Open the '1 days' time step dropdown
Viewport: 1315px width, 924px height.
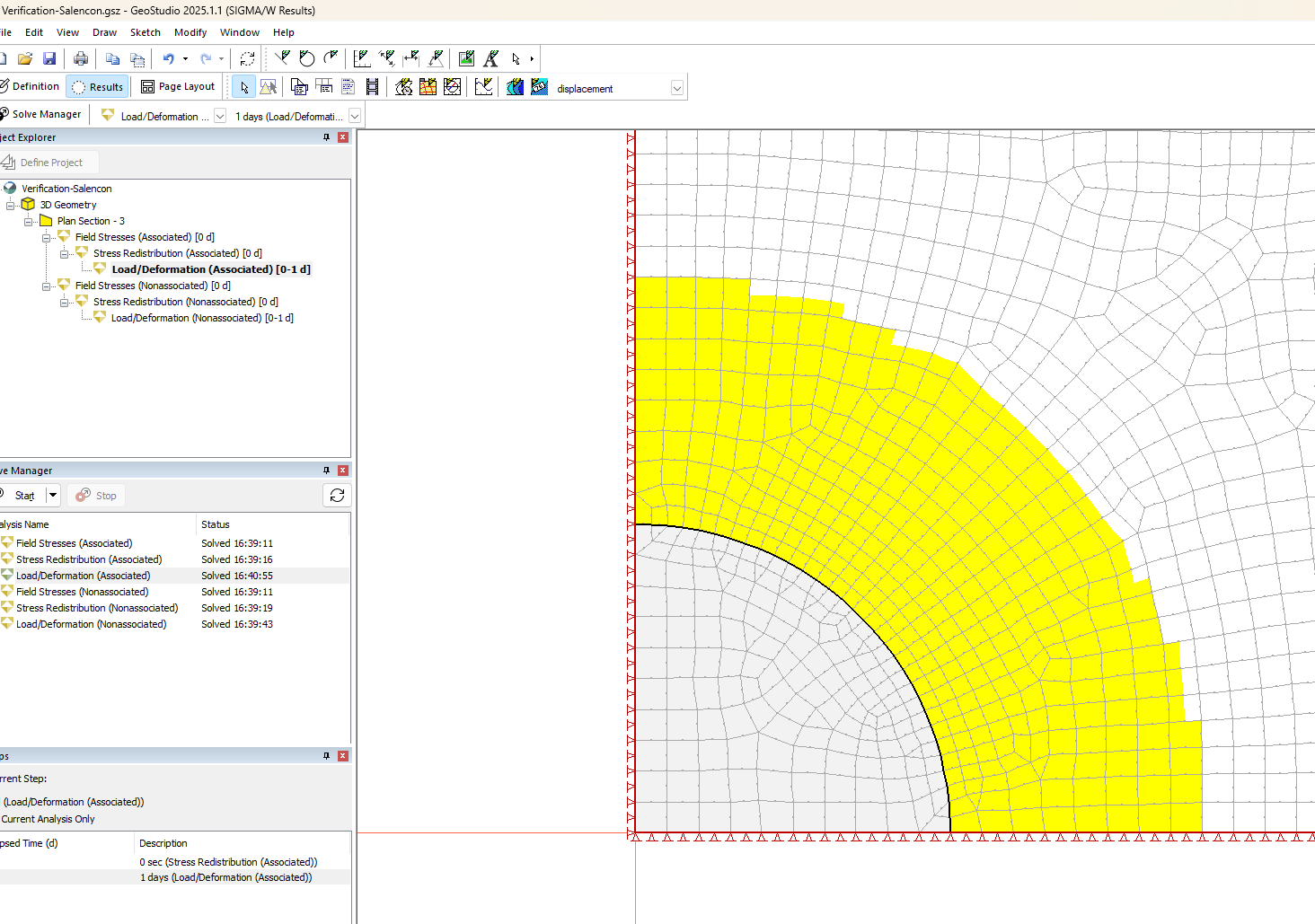point(355,117)
